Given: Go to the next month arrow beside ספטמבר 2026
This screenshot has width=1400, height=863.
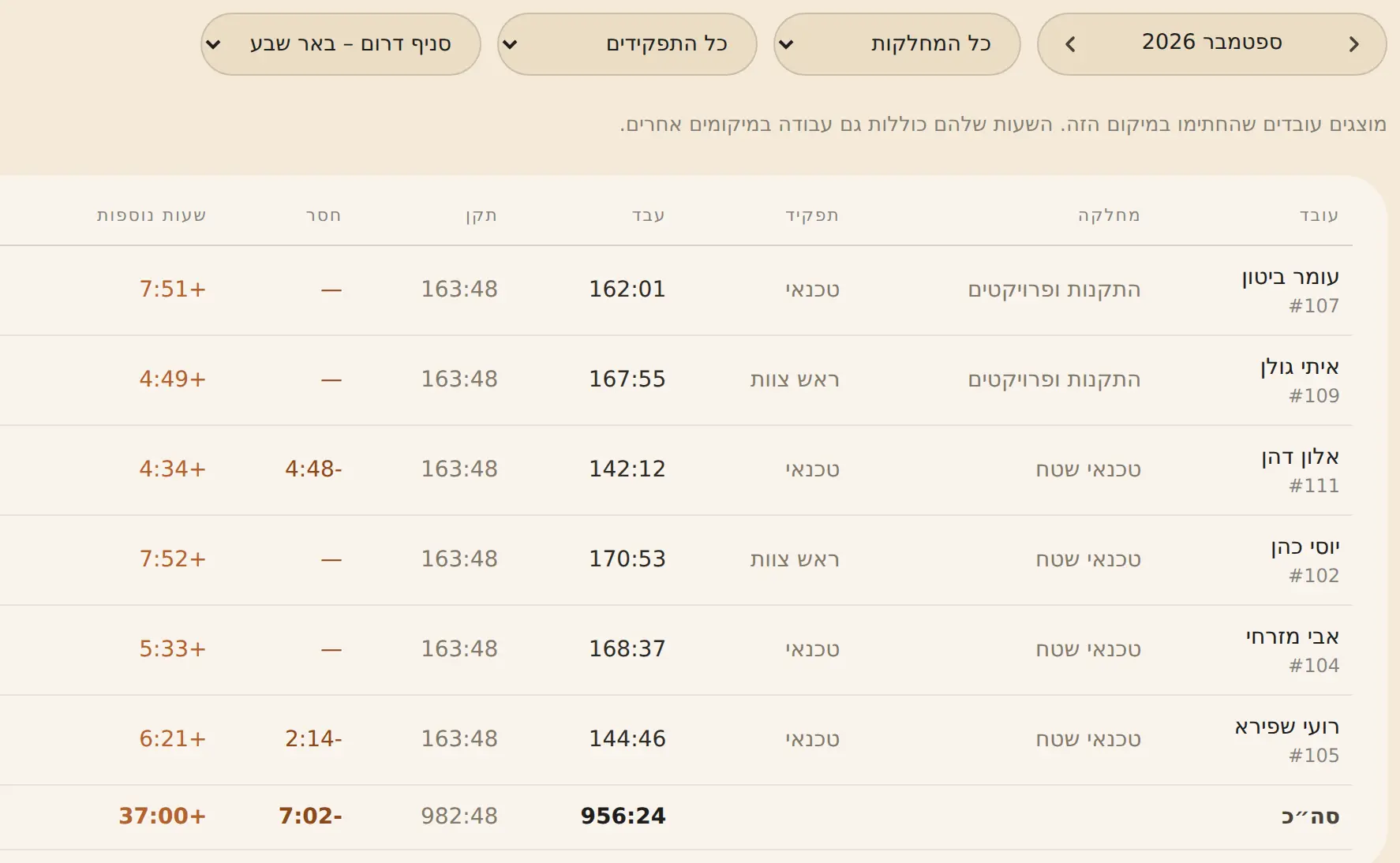Looking at the screenshot, I should pos(1070,44).
